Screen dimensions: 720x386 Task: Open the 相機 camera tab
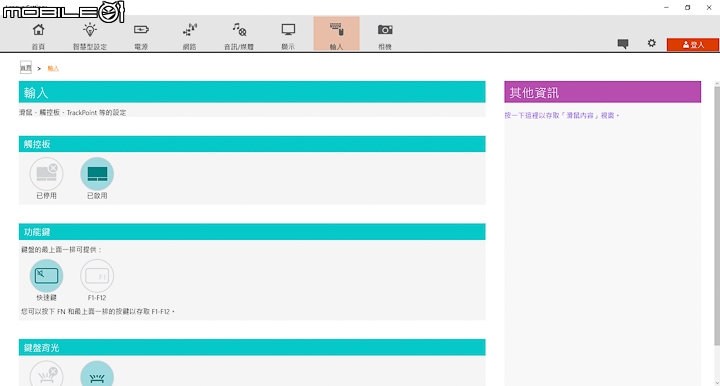[385, 36]
